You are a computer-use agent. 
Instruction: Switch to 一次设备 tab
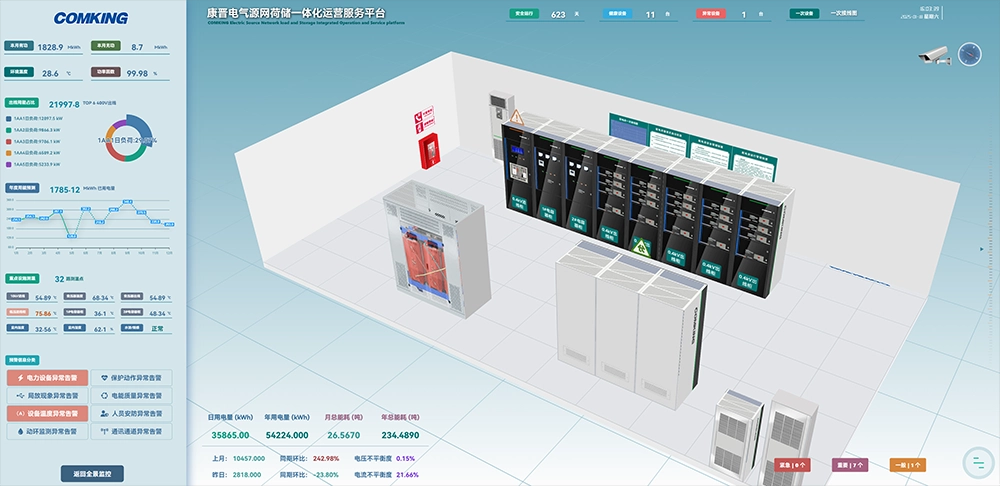(x=804, y=13)
